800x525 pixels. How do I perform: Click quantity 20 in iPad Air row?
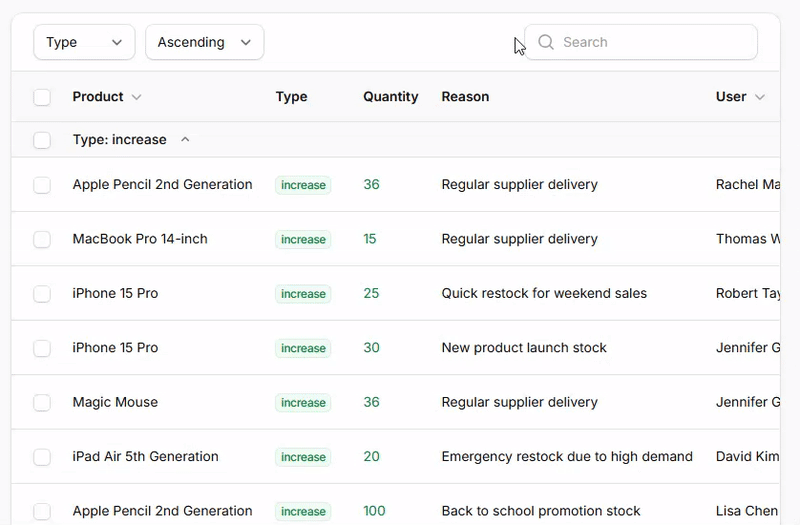371,456
